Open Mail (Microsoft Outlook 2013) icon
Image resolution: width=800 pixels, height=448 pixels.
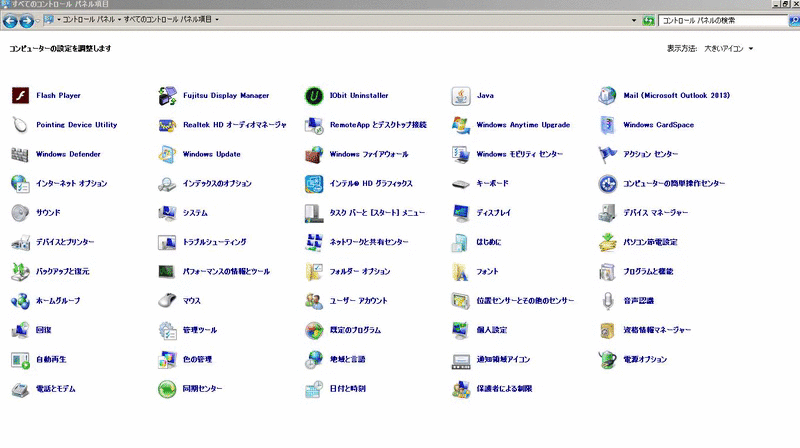[607, 95]
